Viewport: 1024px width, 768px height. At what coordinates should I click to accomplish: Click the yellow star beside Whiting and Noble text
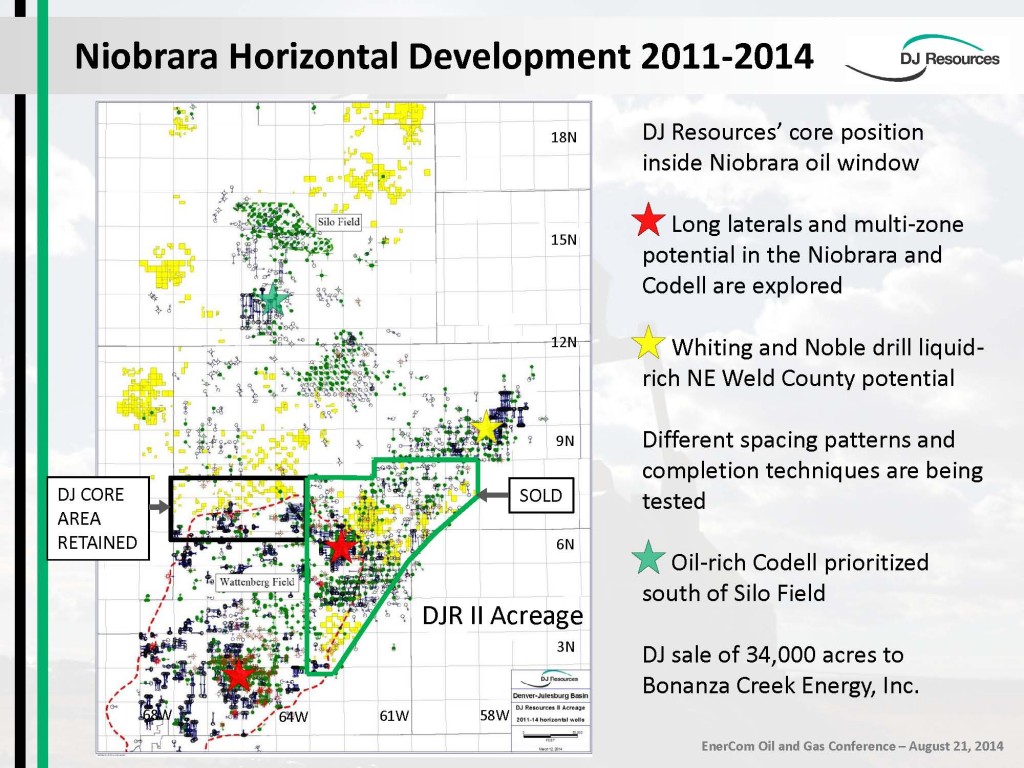[648, 343]
